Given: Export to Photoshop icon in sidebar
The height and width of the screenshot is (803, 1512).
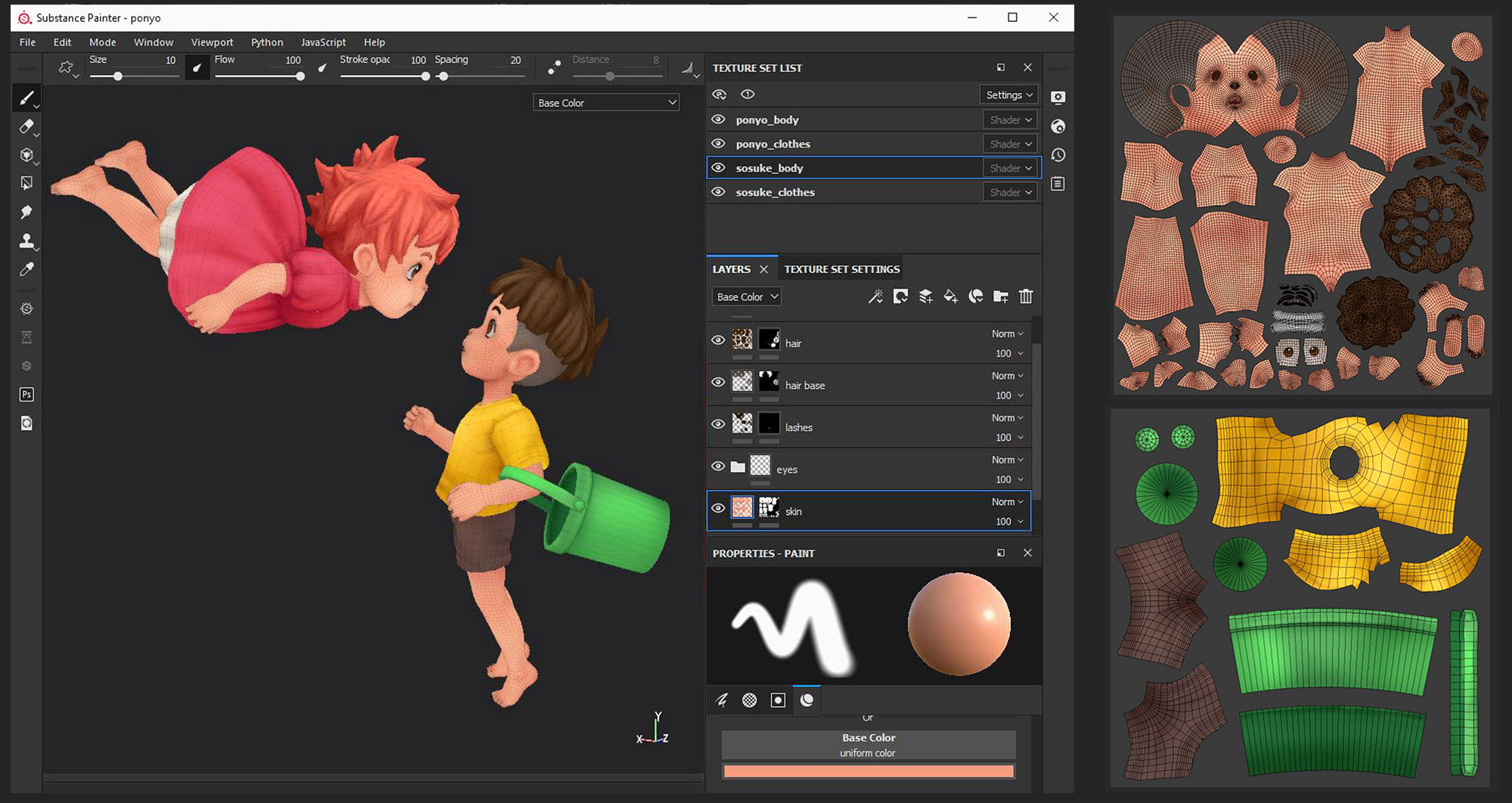Looking at the screenshot, I should tap(26, 395).
